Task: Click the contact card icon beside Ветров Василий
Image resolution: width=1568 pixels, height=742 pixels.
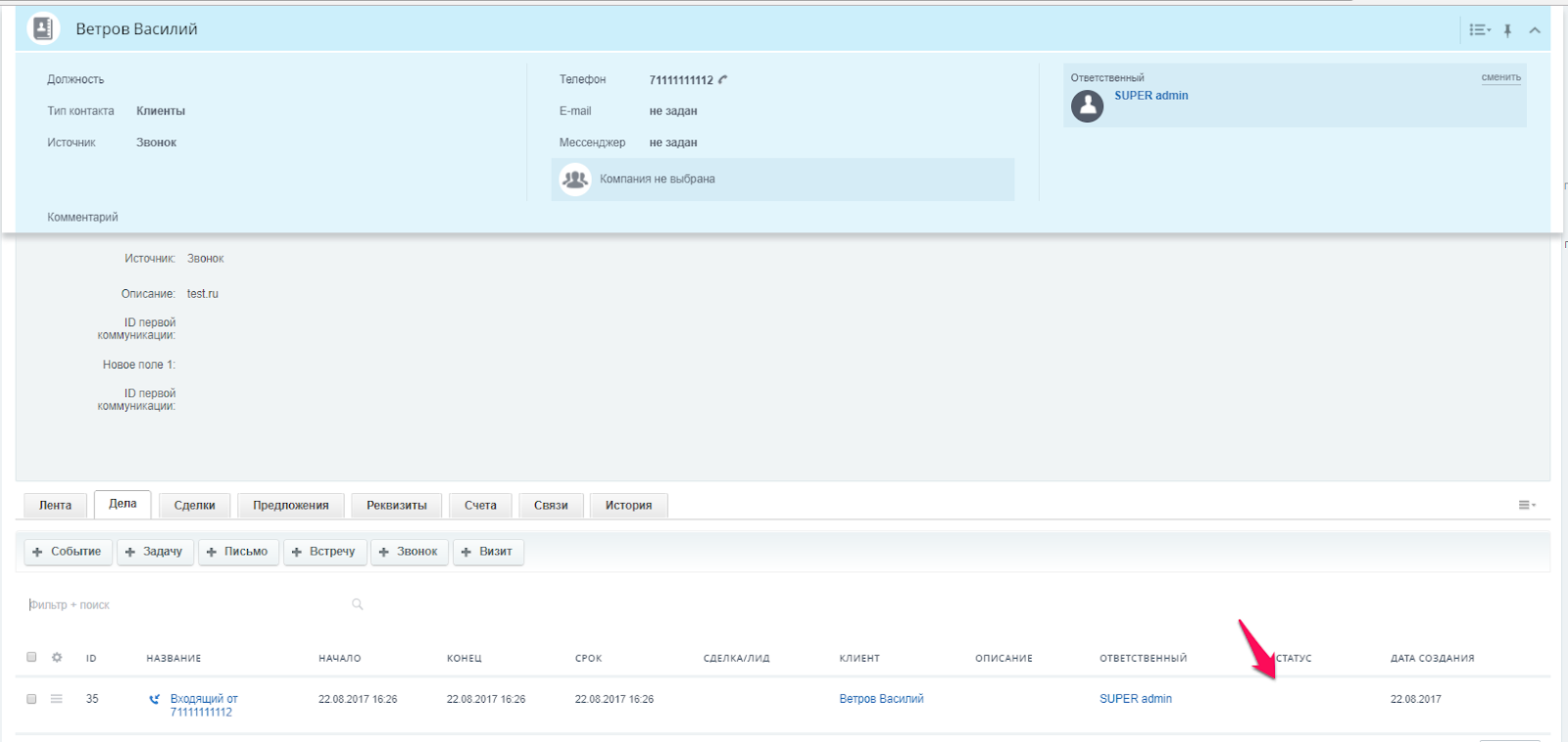Action: point(43,29)
